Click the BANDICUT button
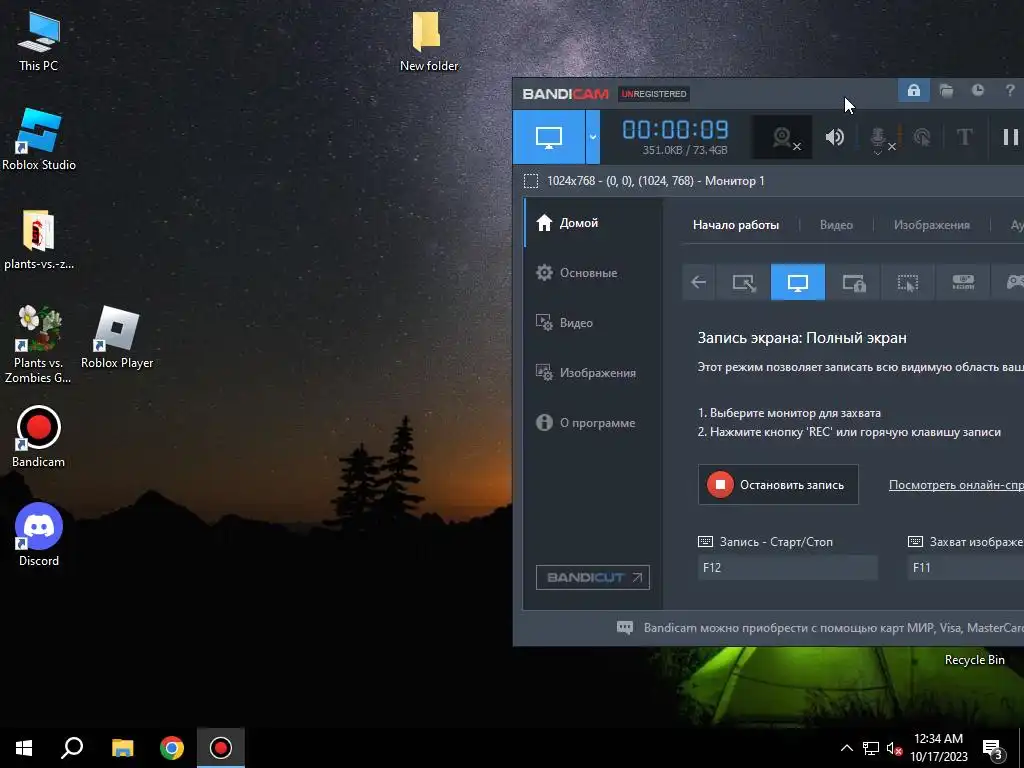Screen dimensions: 1024x768 coord(592,577)
